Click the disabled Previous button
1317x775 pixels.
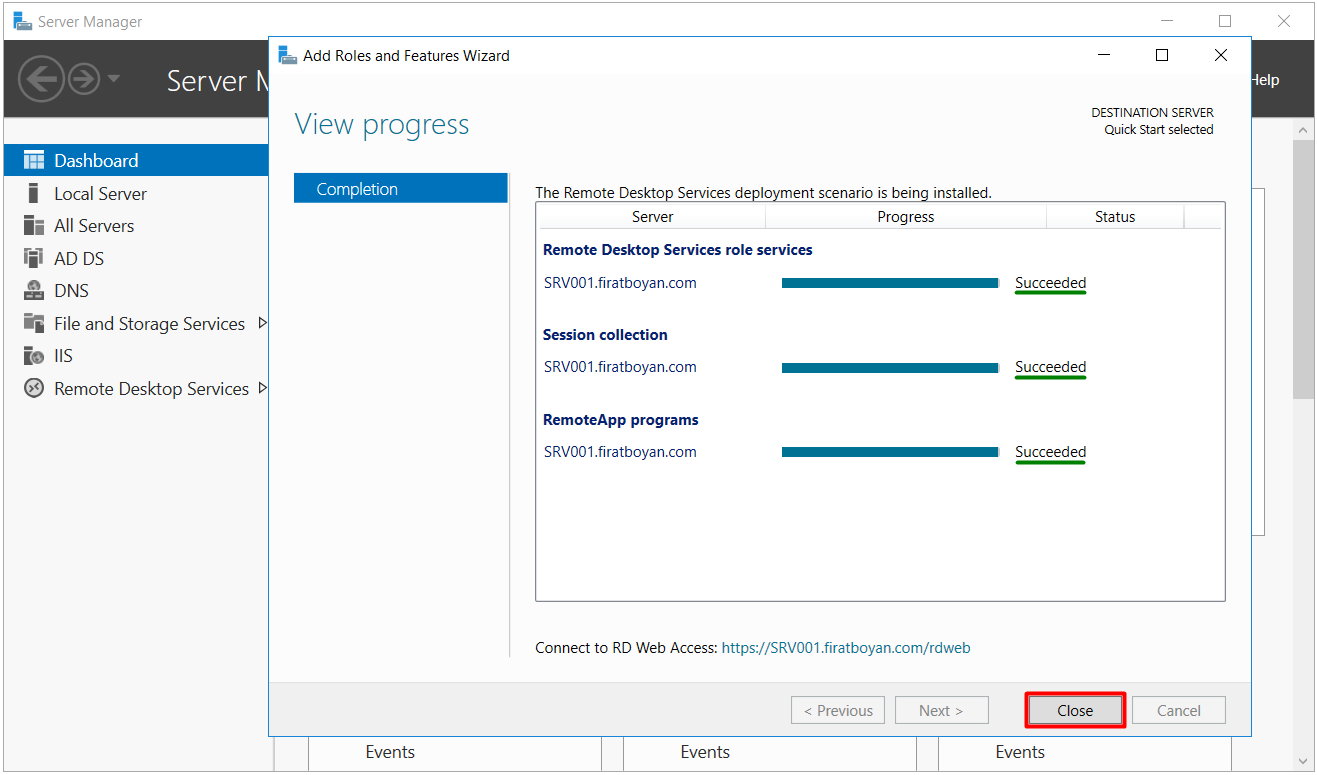click(x=838, y=710)
